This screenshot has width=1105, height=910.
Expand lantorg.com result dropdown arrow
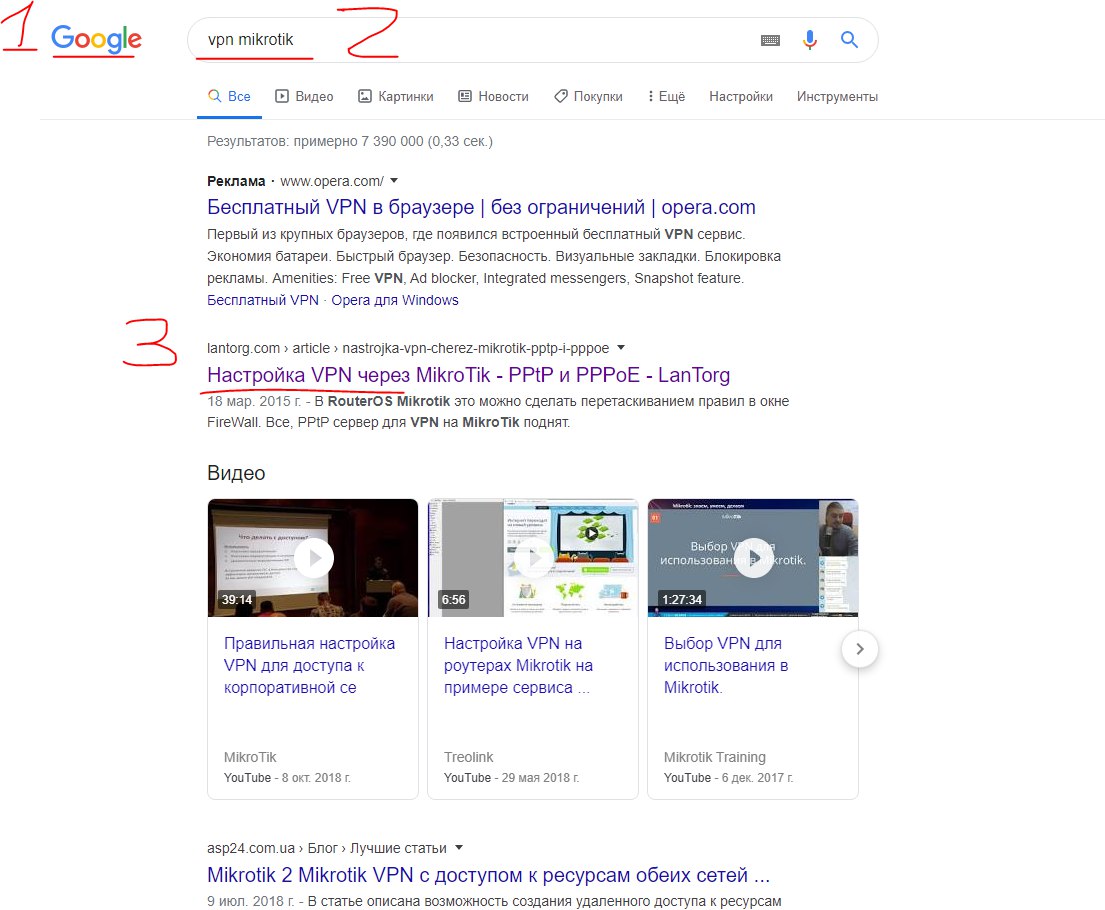621,348
